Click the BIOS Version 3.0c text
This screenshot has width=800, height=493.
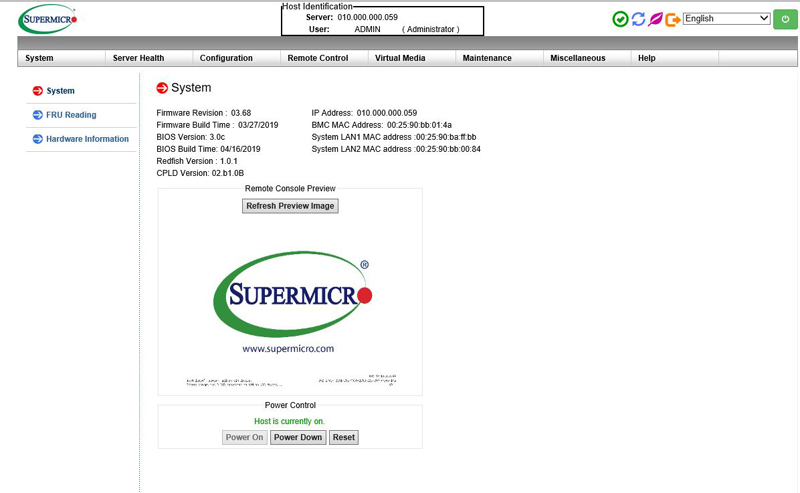click(x=190, y=137)
